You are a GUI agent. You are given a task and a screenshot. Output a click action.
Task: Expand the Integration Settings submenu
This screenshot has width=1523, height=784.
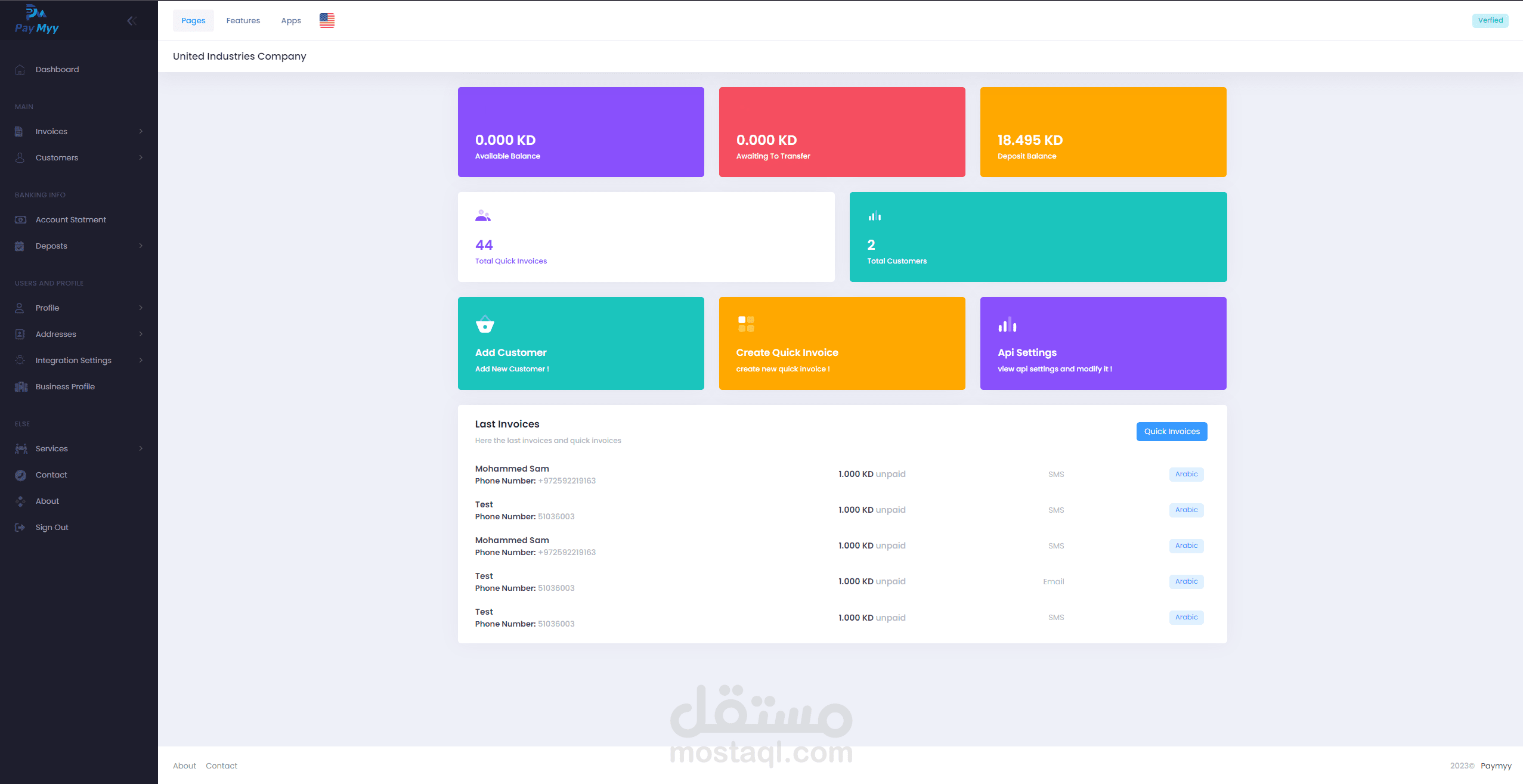click(x=141, y=361)
